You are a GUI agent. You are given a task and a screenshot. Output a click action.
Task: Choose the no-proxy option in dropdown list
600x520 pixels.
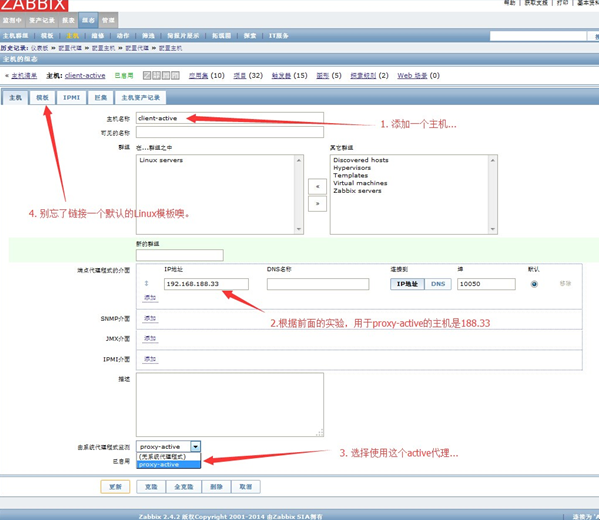coord(168,457)
